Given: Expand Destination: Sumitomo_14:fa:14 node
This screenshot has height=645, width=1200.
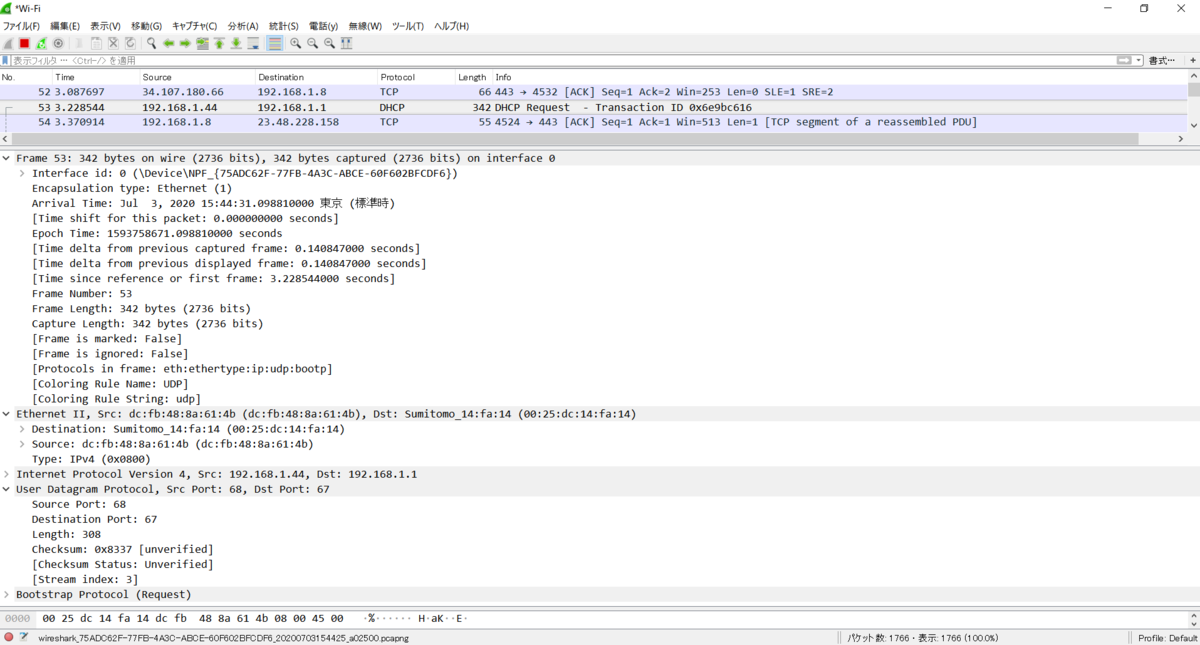Looking at the screenshot, I should click(x=22, y=429).
